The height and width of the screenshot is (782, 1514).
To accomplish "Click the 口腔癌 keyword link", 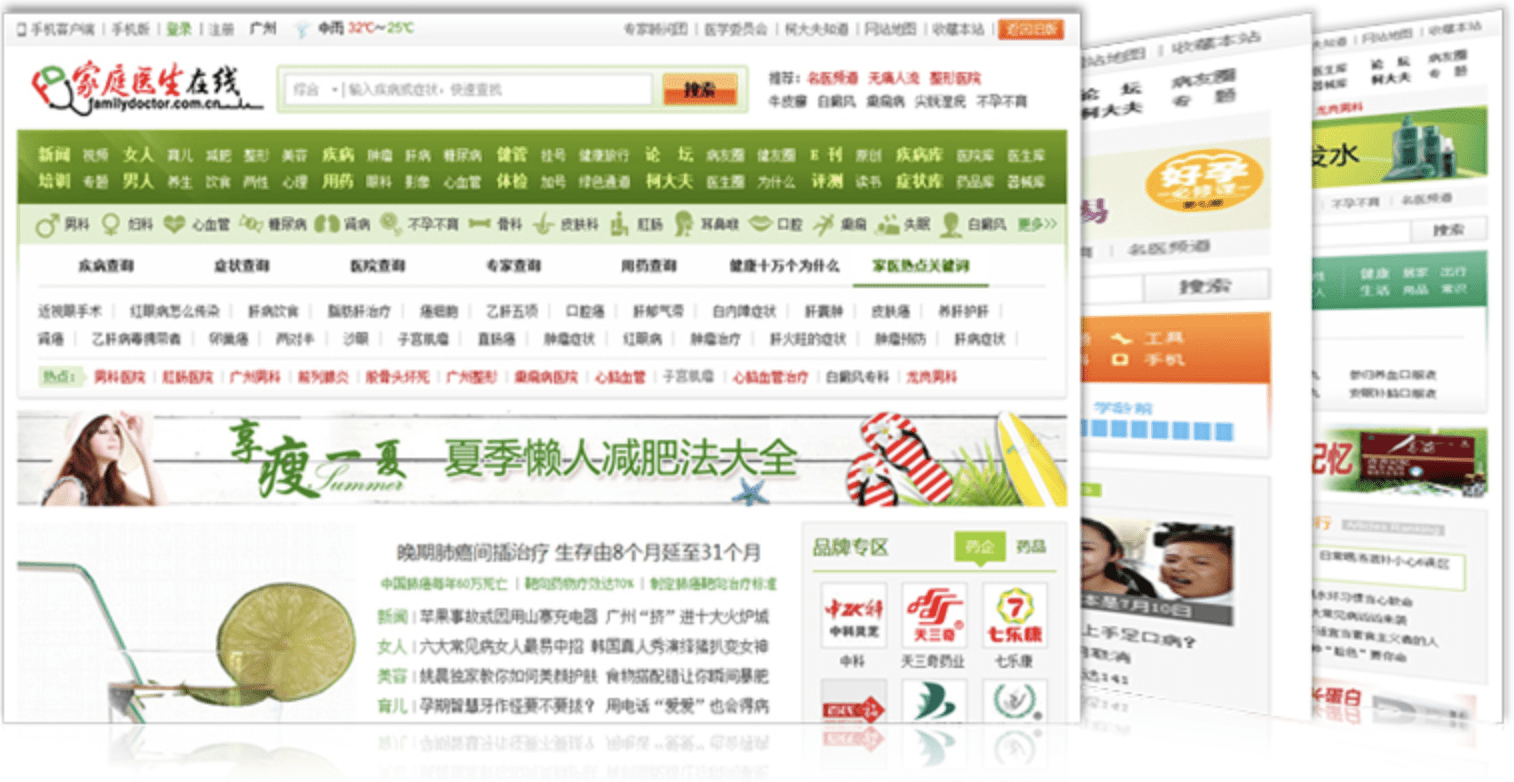I will (x=585, y=311).
